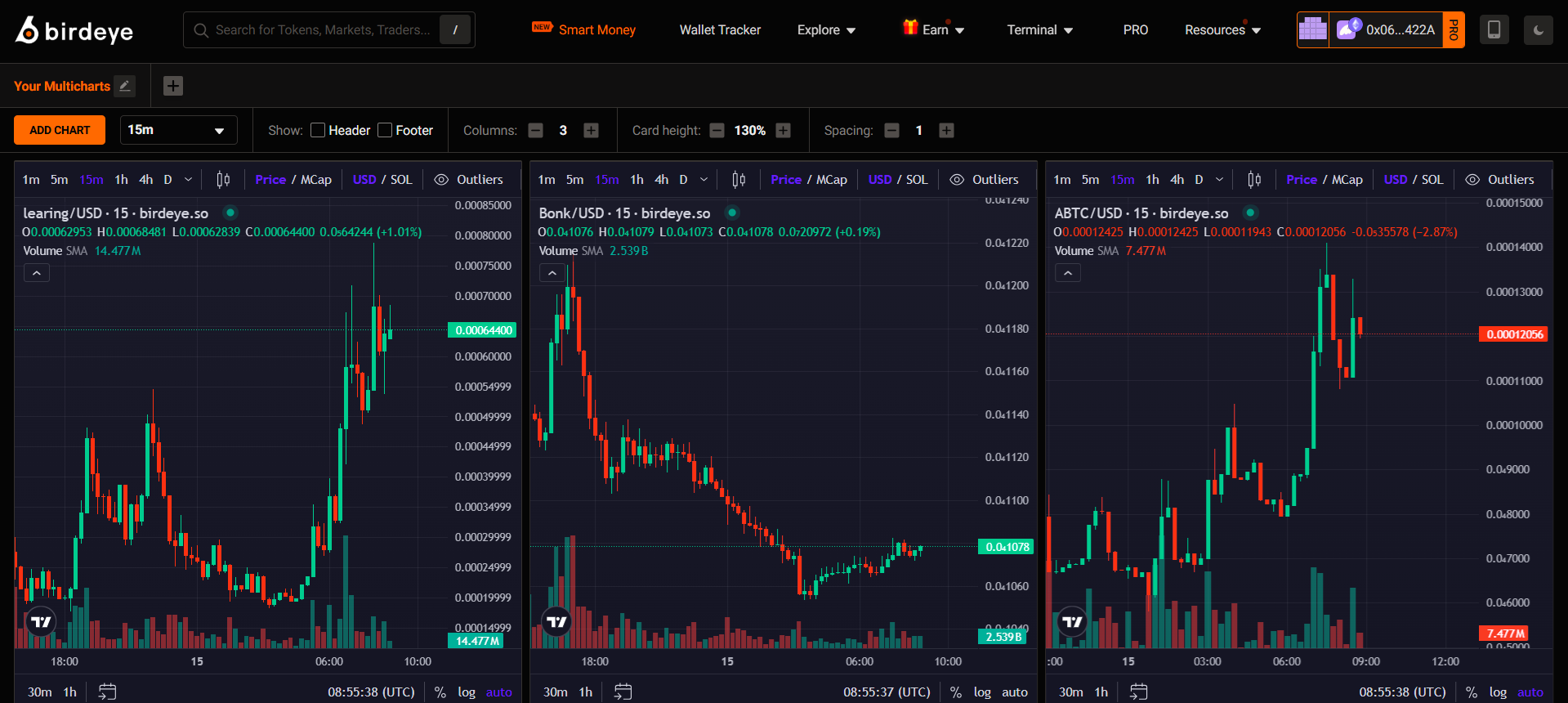Open candle style icon in ABTC chart
The width and height of the screenshot is (1568, 703).
point(1254,180)
